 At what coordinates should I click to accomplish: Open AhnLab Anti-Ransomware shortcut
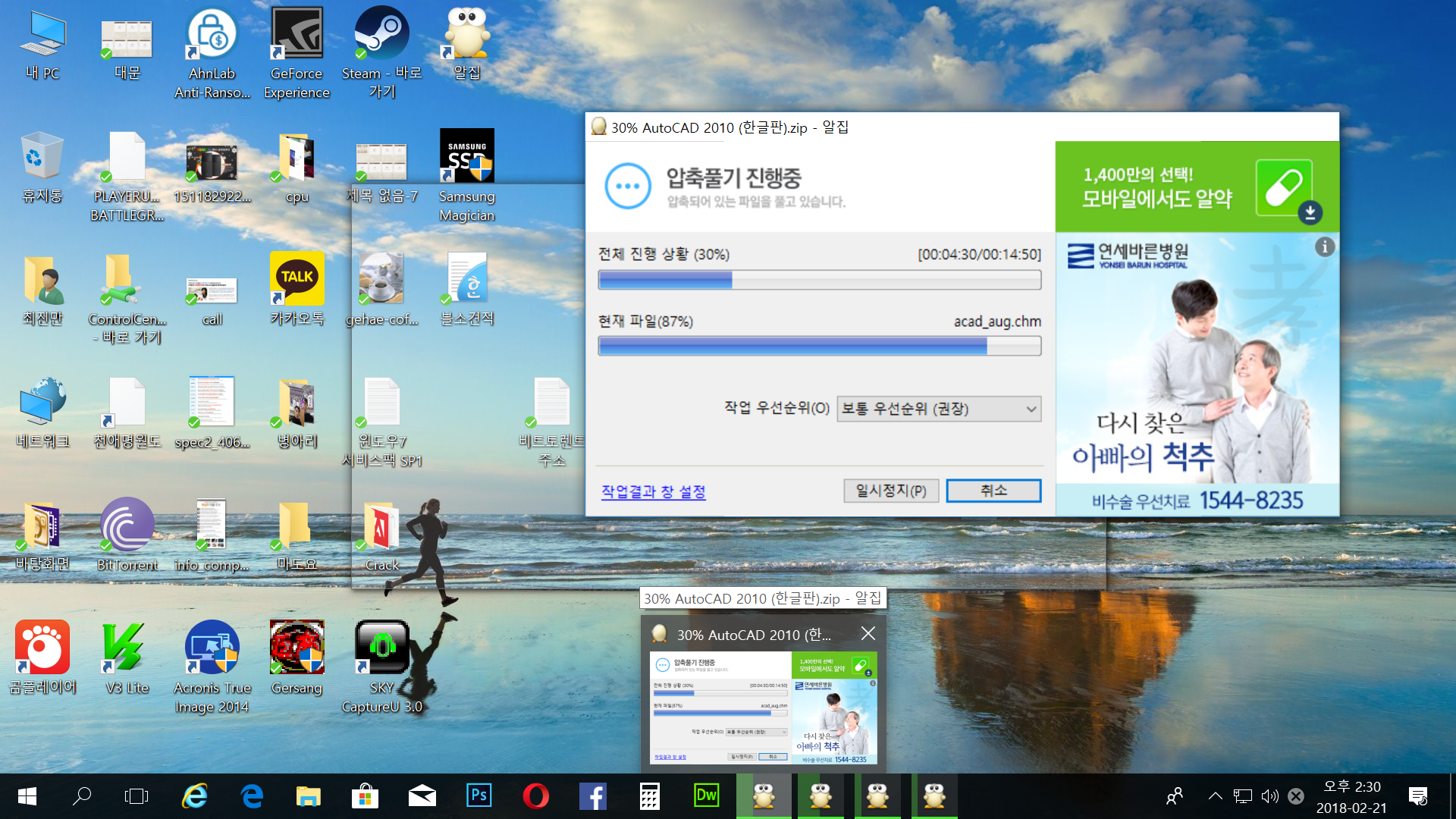pyautogui.click(x=212, y=53)
